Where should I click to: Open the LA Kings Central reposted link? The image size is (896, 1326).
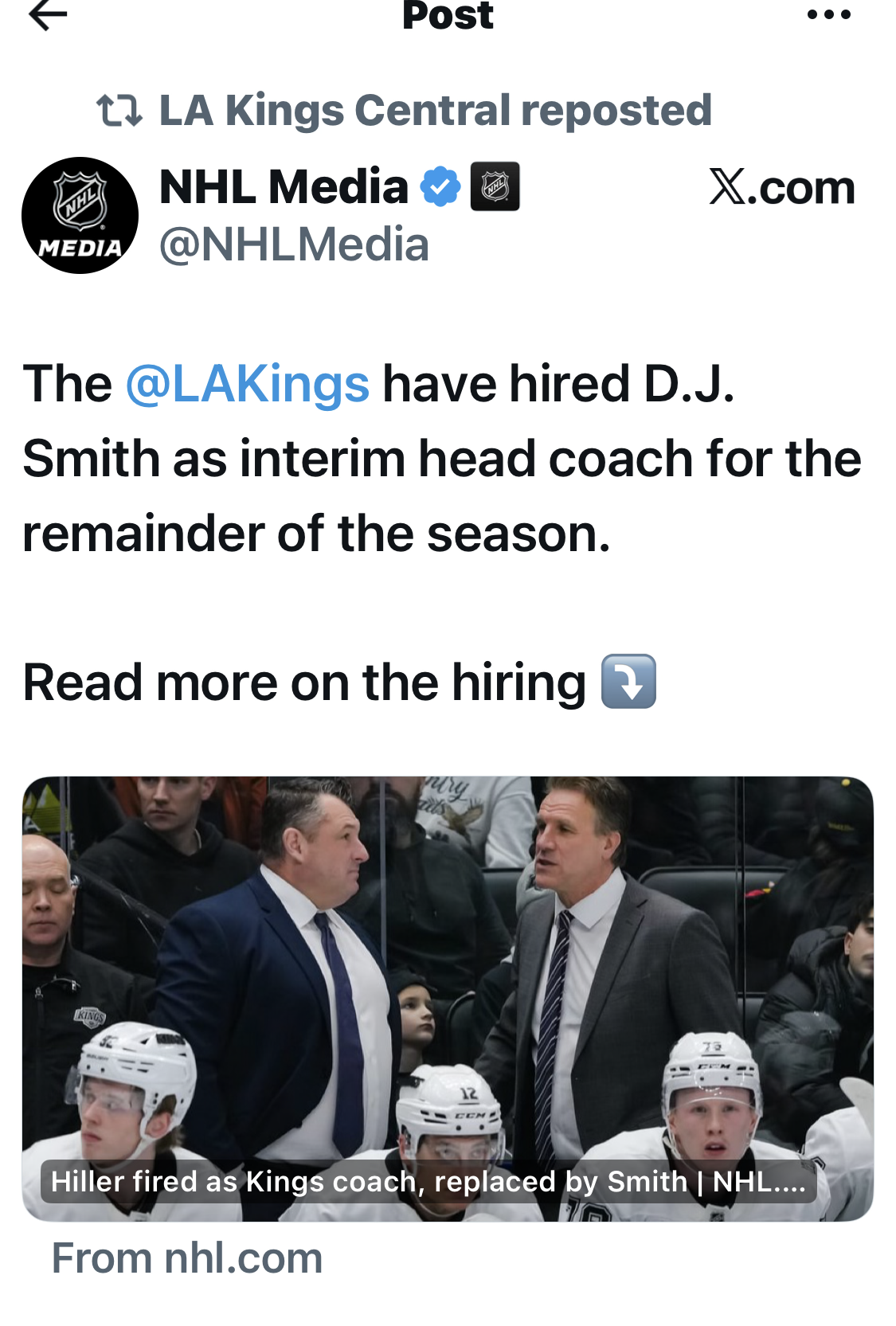(435, 110)
